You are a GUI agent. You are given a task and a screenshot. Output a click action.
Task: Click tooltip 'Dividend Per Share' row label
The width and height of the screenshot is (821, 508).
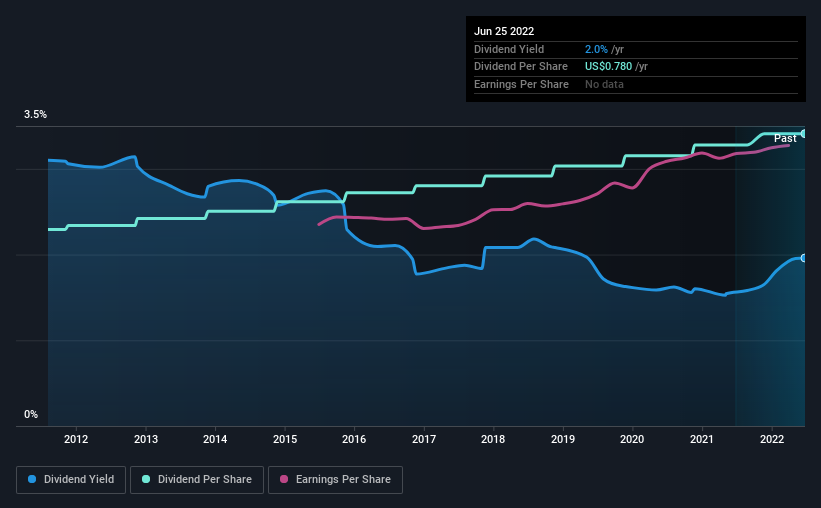point(521,67)
